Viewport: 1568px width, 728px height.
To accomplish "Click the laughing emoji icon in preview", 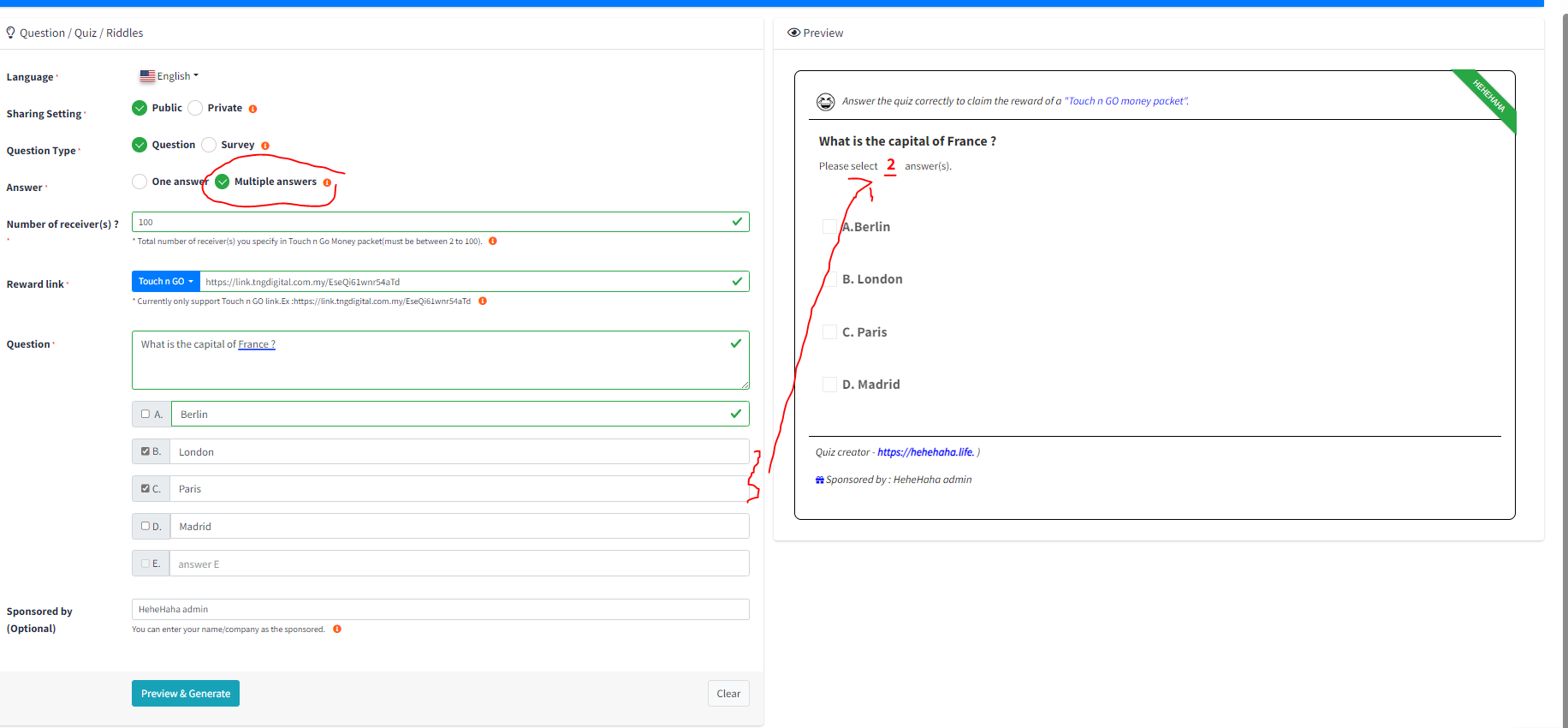I will pyautogui.click(x=825, y=102).
